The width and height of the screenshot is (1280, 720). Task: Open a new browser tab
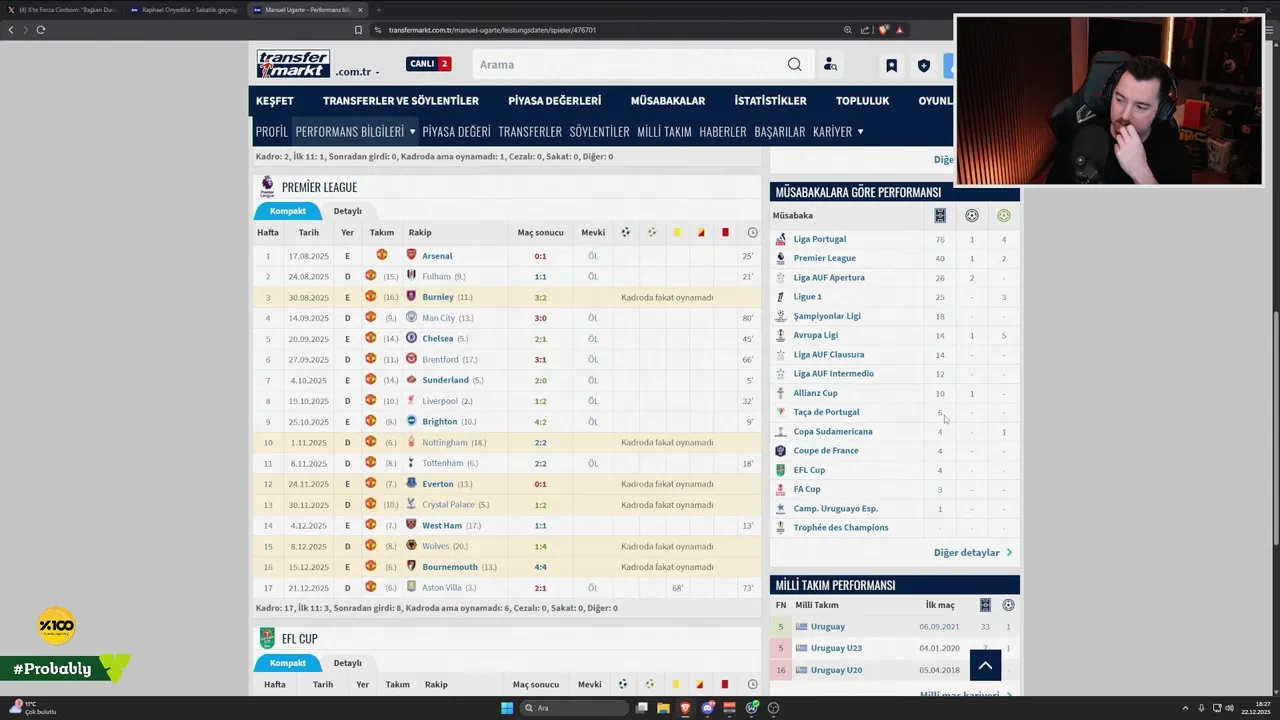(x=378, y=10)
